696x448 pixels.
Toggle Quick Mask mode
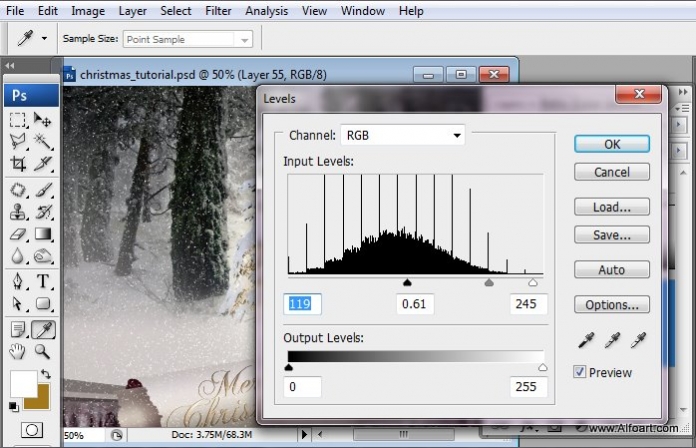(32, 430)
